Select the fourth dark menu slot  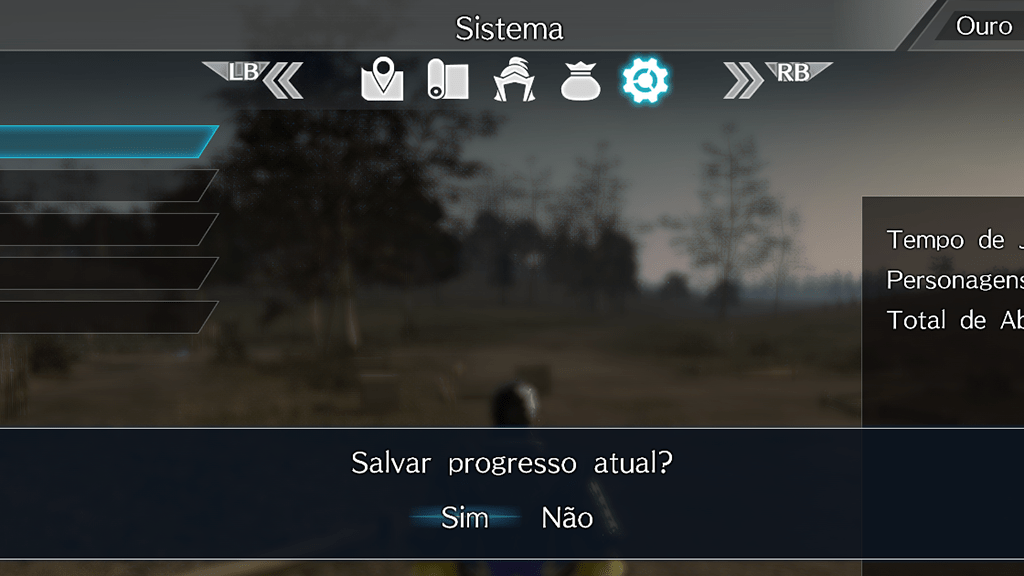pyautogui.click(x=108, y=273)
